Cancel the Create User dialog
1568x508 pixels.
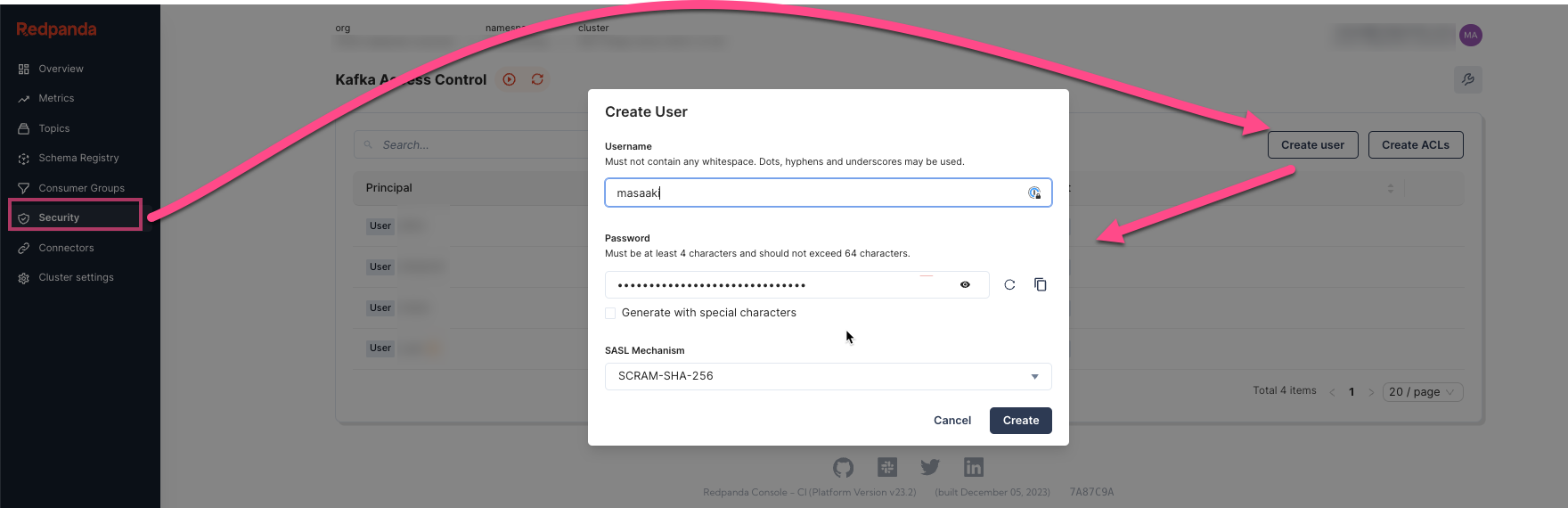(952, 421)
